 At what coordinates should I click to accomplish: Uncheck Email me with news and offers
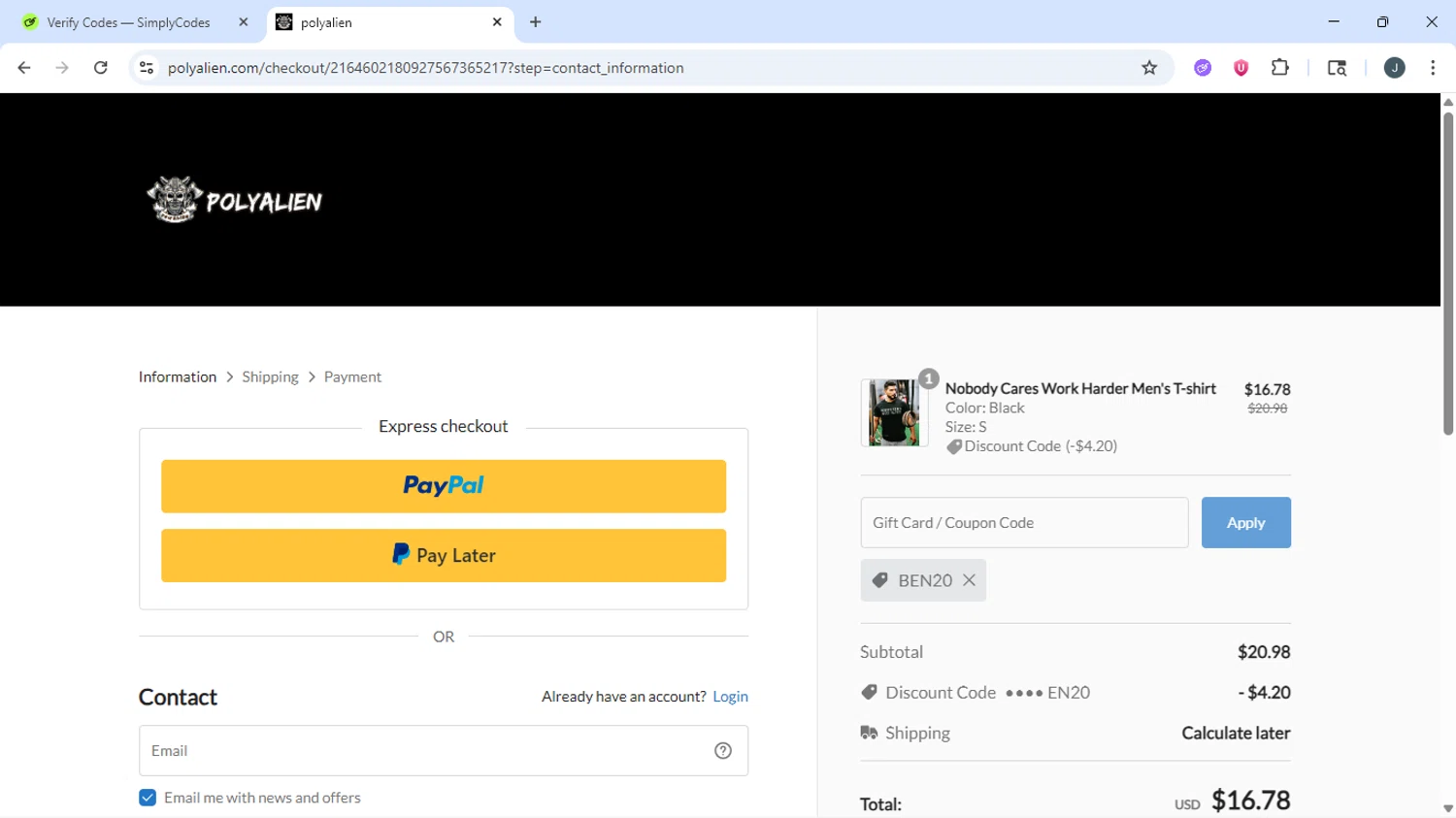pos(148,798)
